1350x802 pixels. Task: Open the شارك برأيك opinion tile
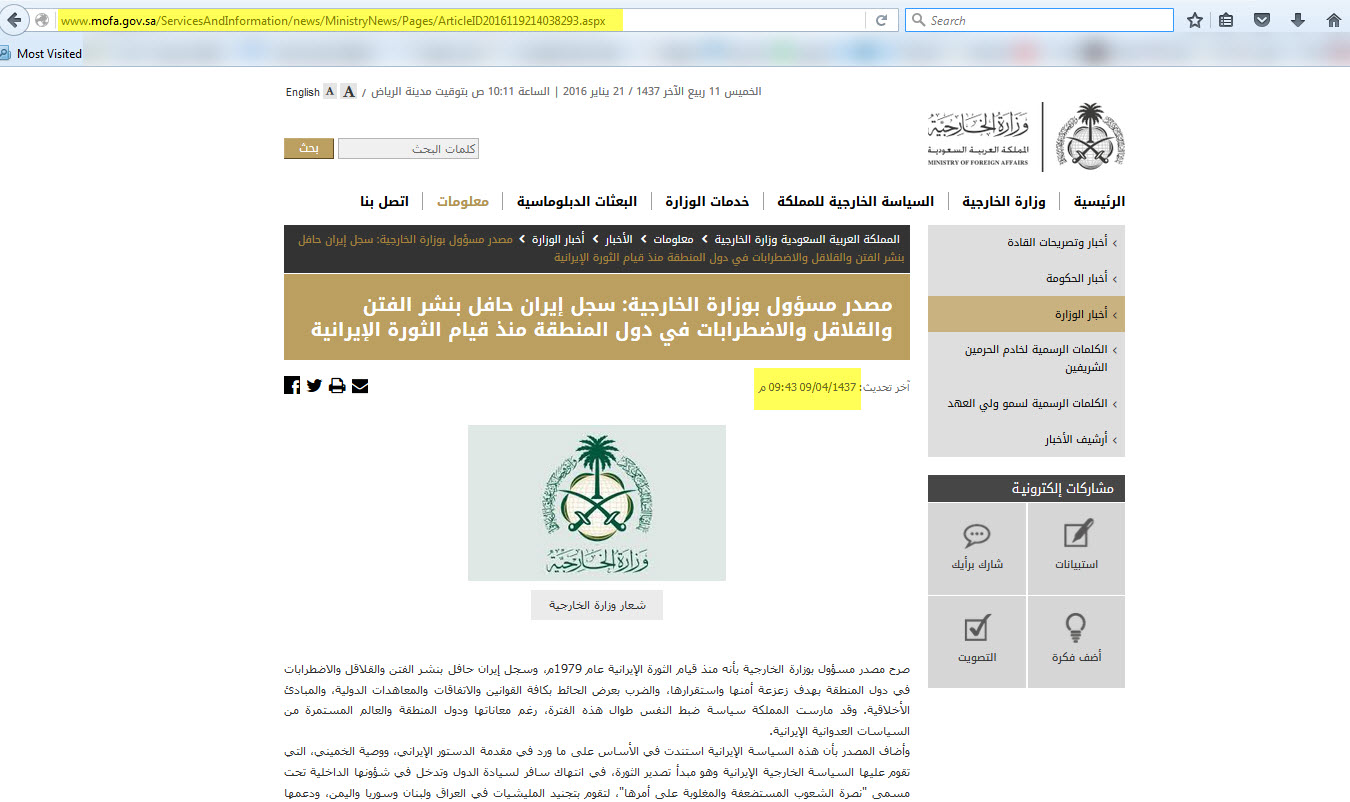click(x=977, y=548)
